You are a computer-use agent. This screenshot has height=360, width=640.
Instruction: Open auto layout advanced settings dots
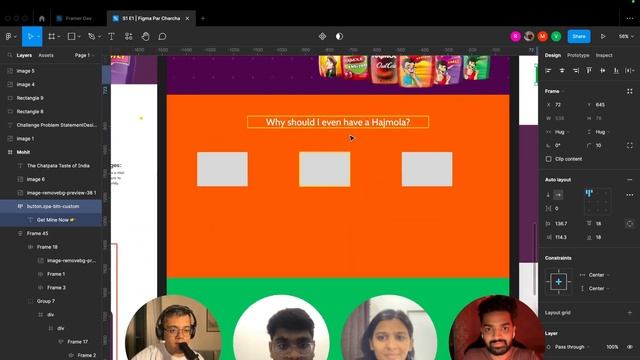tap(630, 195)
